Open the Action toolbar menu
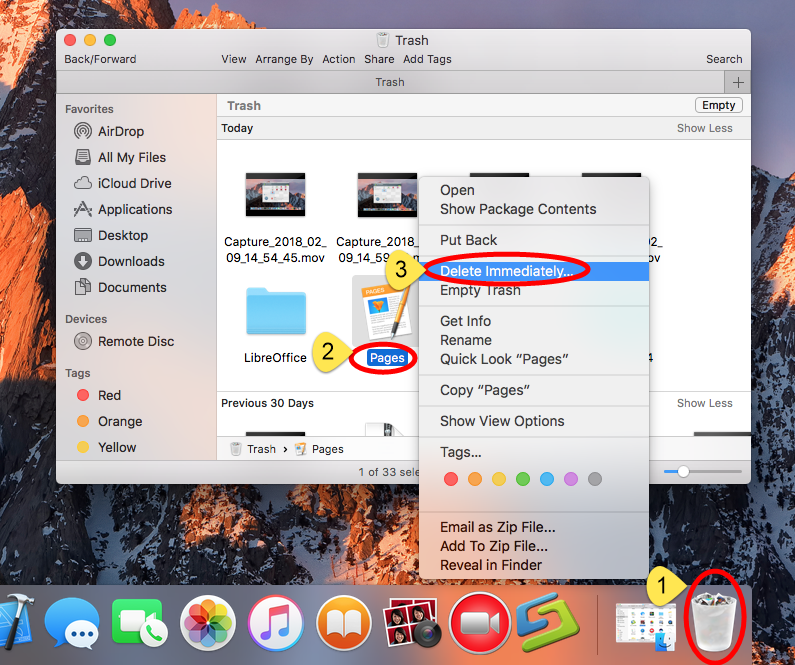The height and width of the screenshot is (665, 795). (x=339, y=59)
